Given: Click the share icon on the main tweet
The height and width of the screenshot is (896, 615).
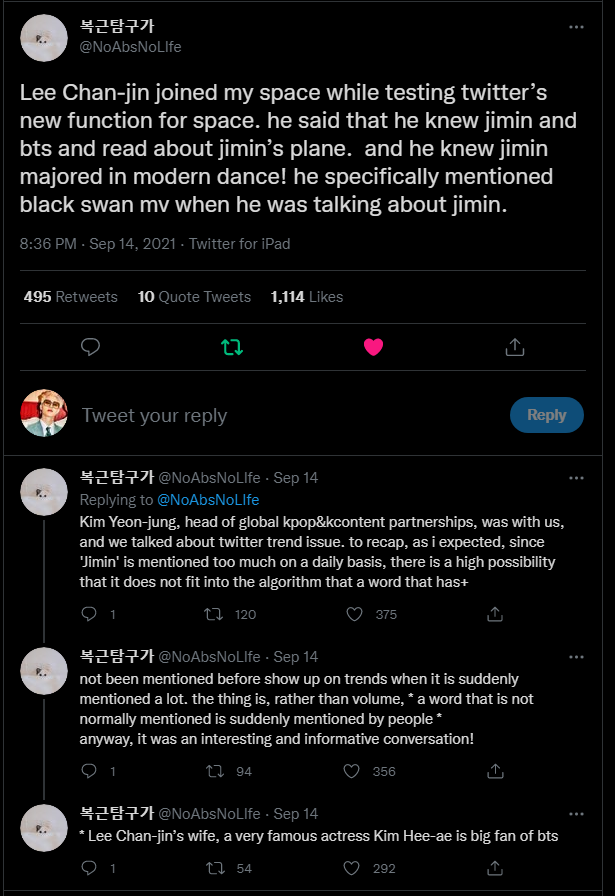Looking at the screenshot, I should [x=515, y=347].
